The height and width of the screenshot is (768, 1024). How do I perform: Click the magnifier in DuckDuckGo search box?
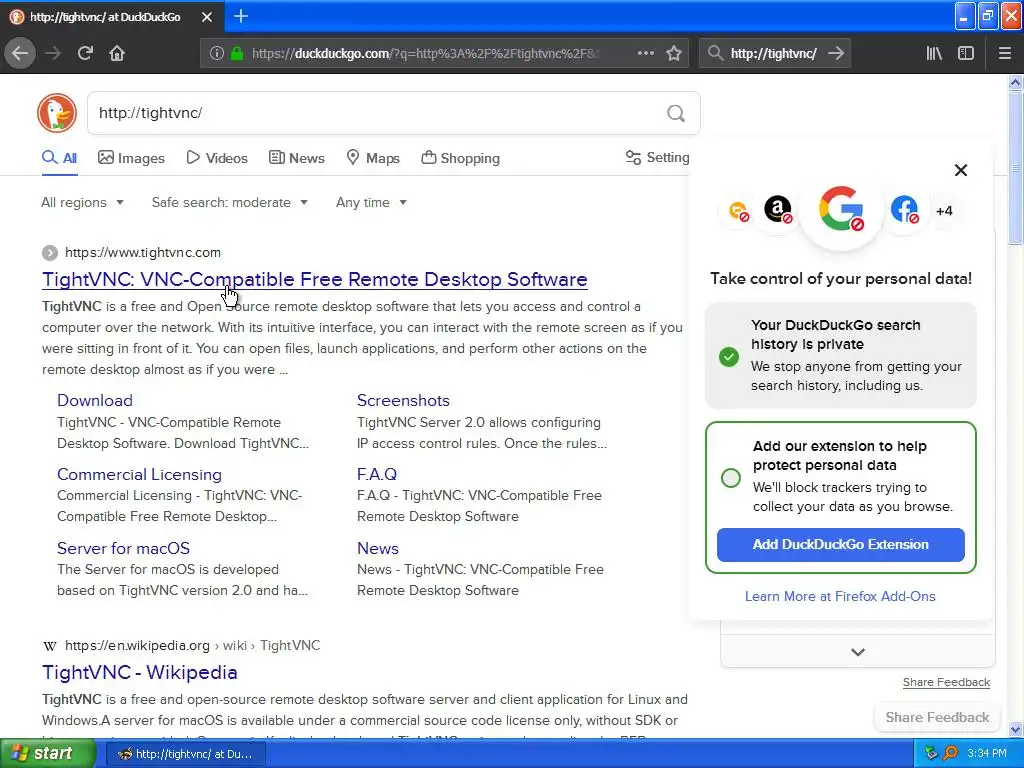676,113
